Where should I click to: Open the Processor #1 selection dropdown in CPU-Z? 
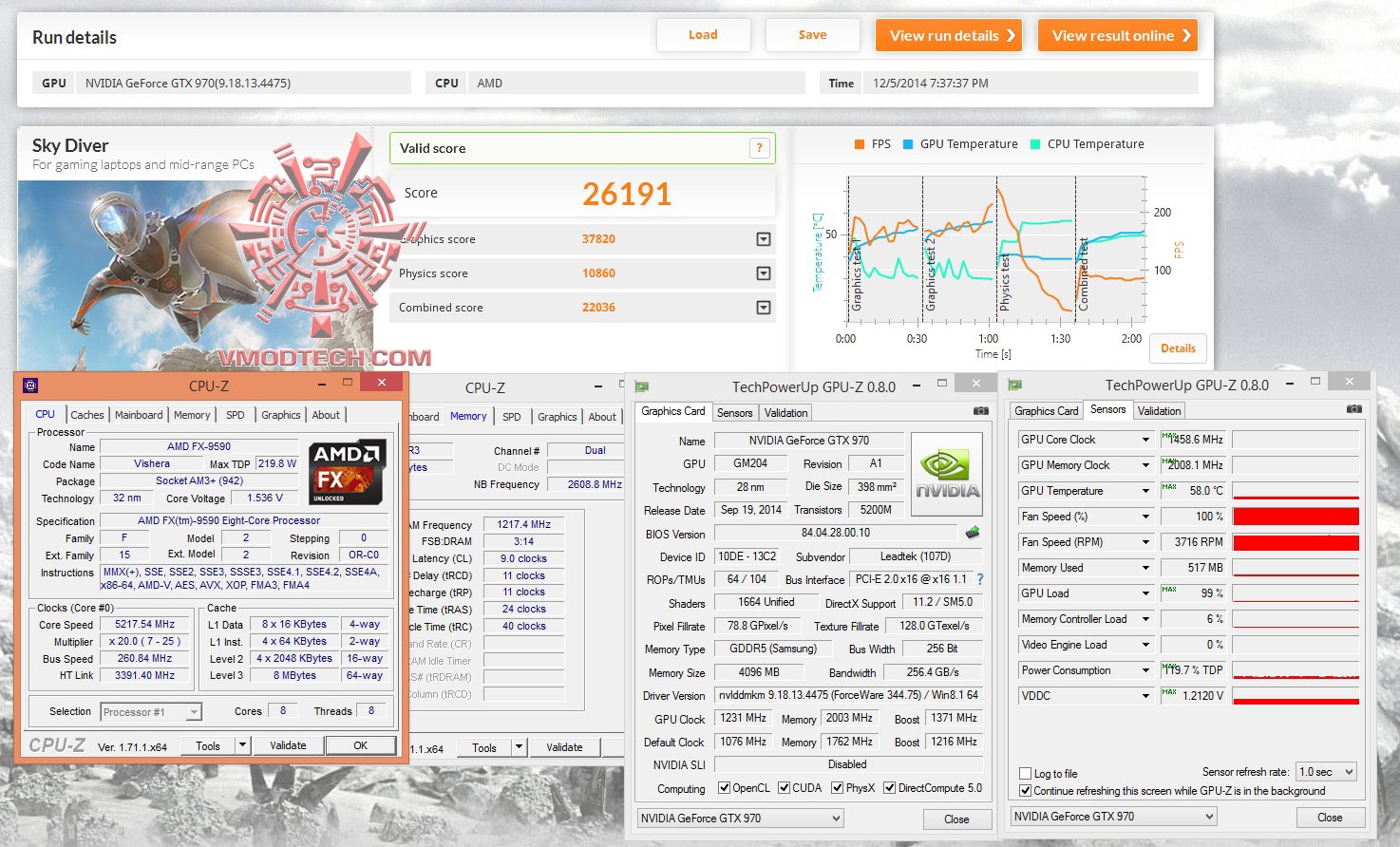click(x=151, y=711)
